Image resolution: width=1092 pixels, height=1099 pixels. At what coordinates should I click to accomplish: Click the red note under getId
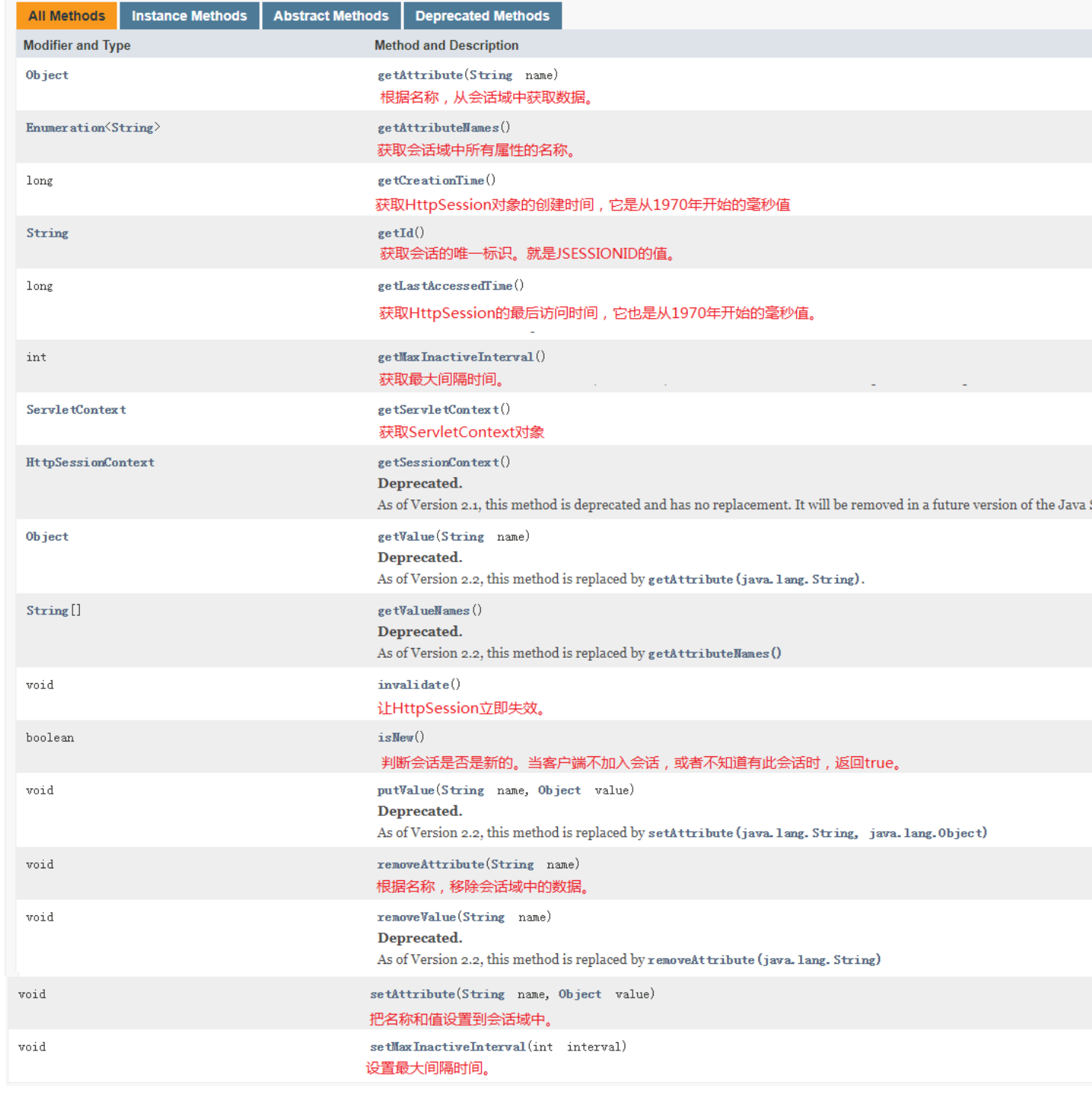tap(527, 254)
